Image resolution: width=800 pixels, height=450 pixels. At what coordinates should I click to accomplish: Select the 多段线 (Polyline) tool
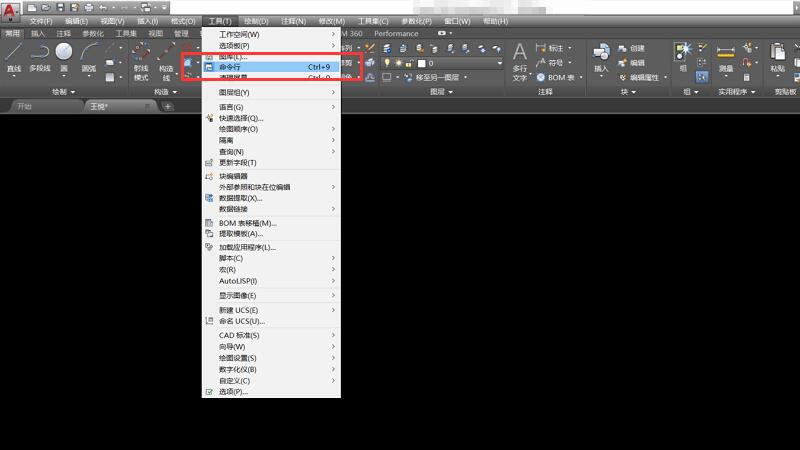[x=39, y=56]
